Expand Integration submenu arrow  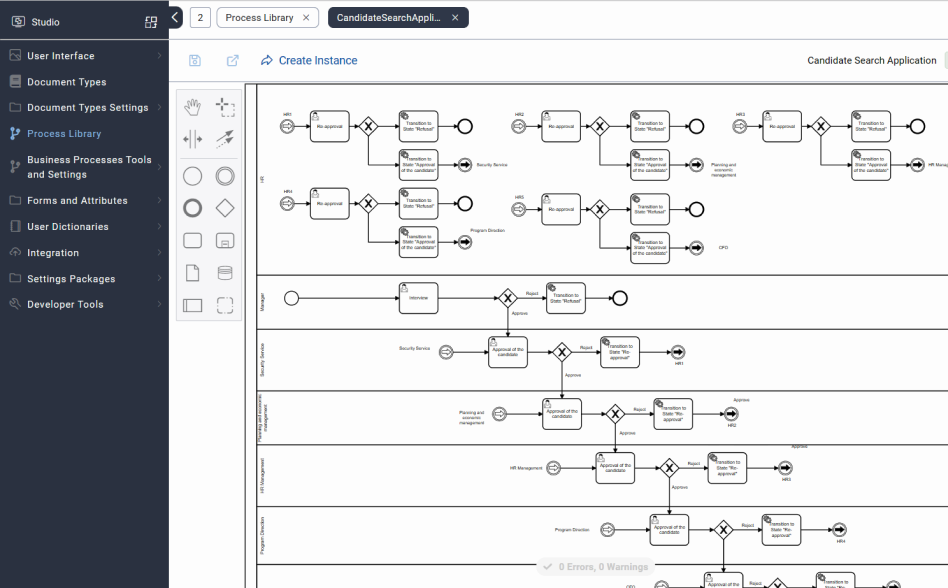point(159,252)
